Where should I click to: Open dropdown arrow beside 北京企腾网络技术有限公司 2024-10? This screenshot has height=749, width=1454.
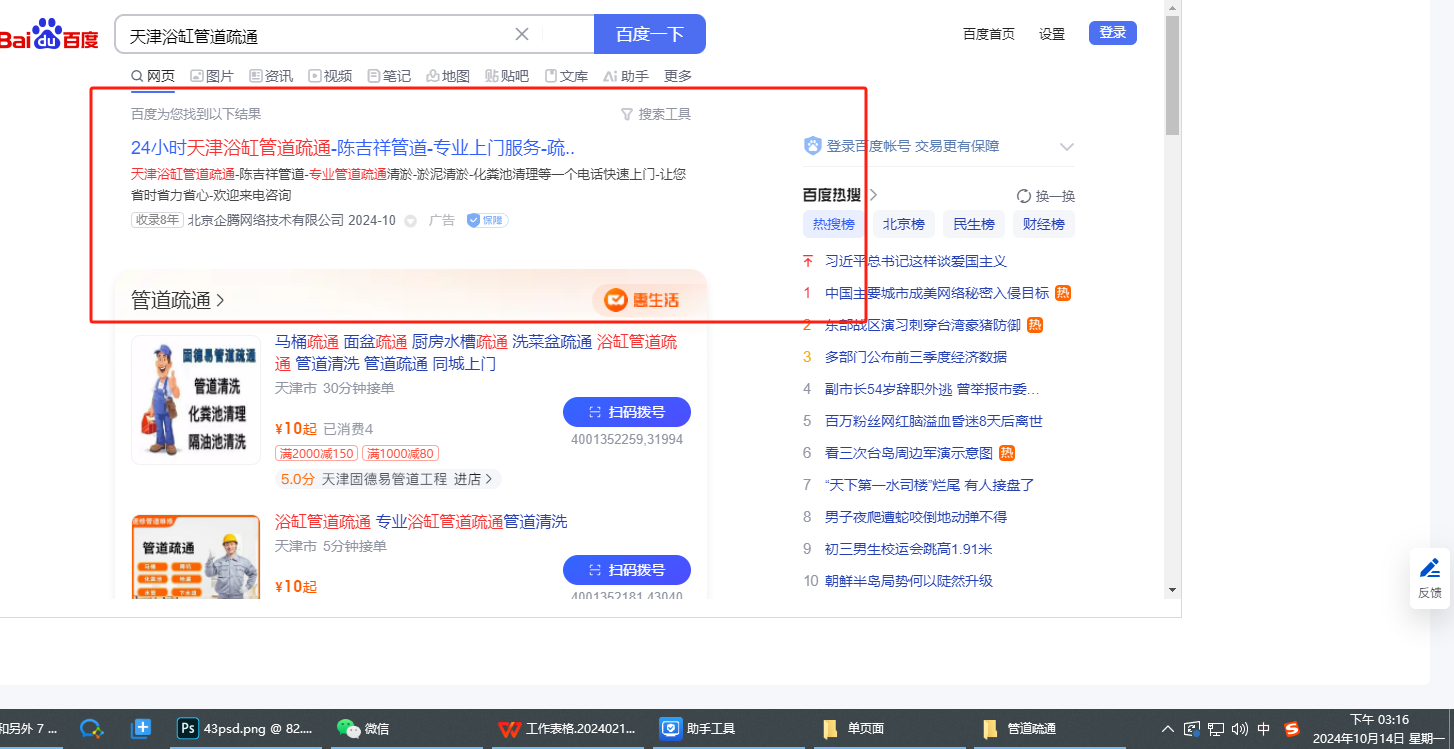[410, 221]
